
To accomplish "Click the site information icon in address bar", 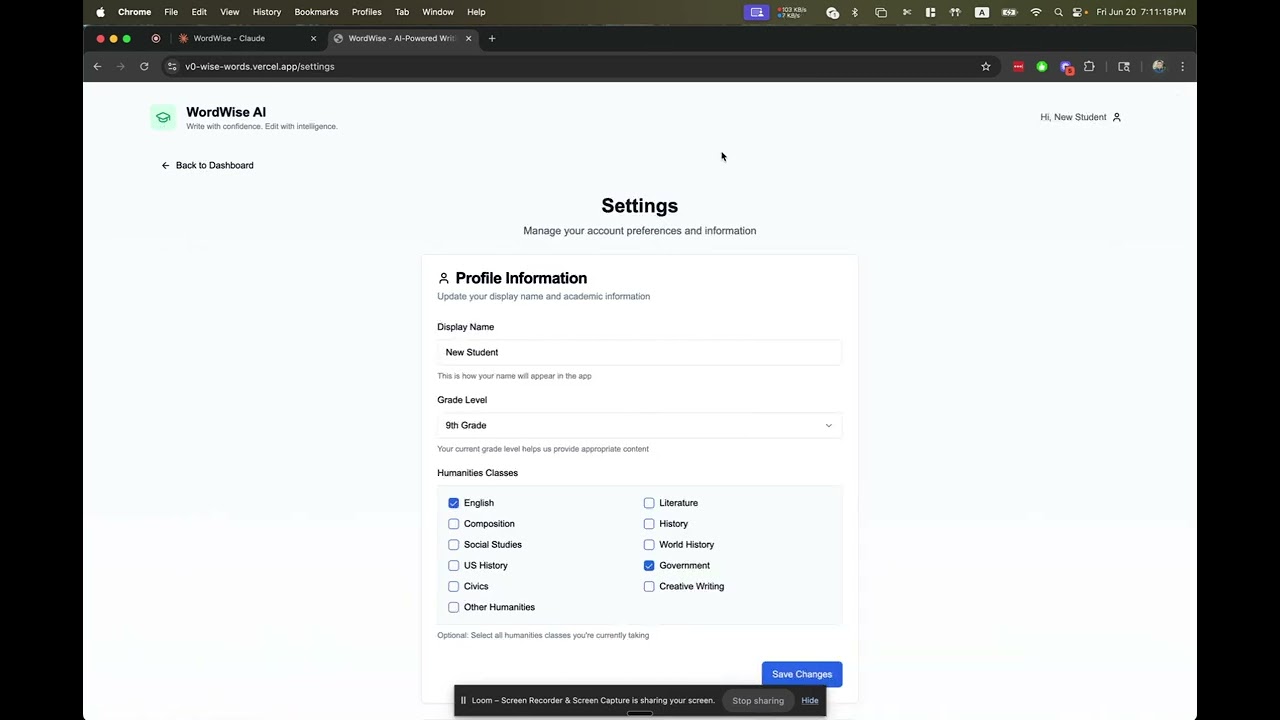I will pyautogui.click(x=172, y=66).
